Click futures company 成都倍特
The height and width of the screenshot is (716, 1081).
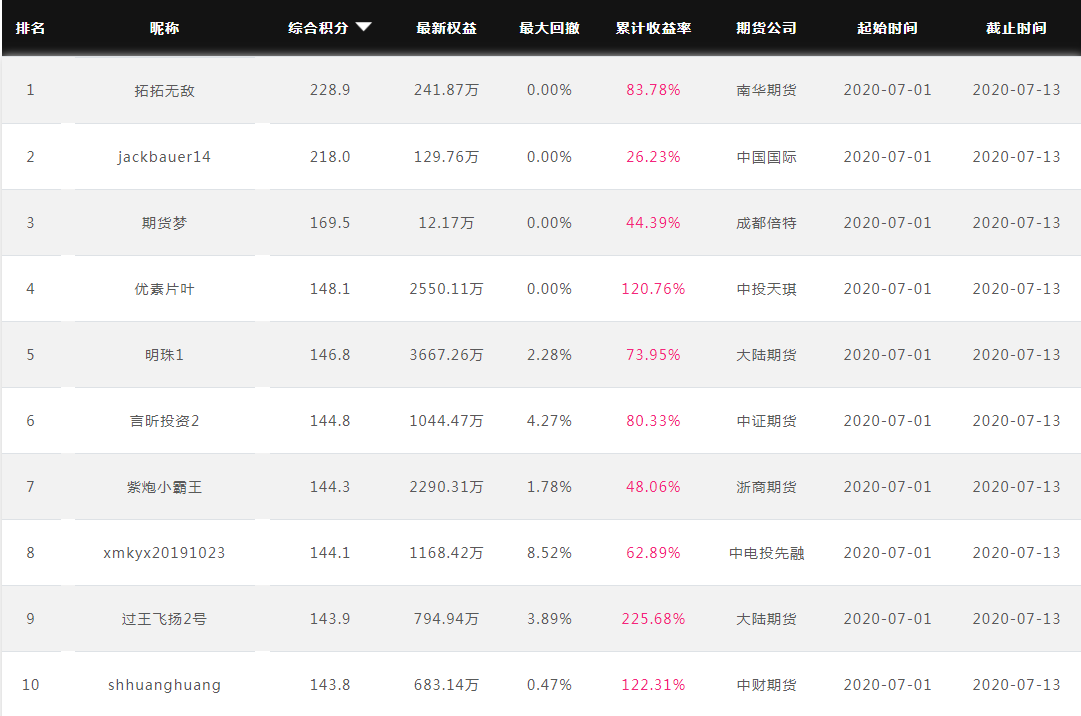pos(766,223)
